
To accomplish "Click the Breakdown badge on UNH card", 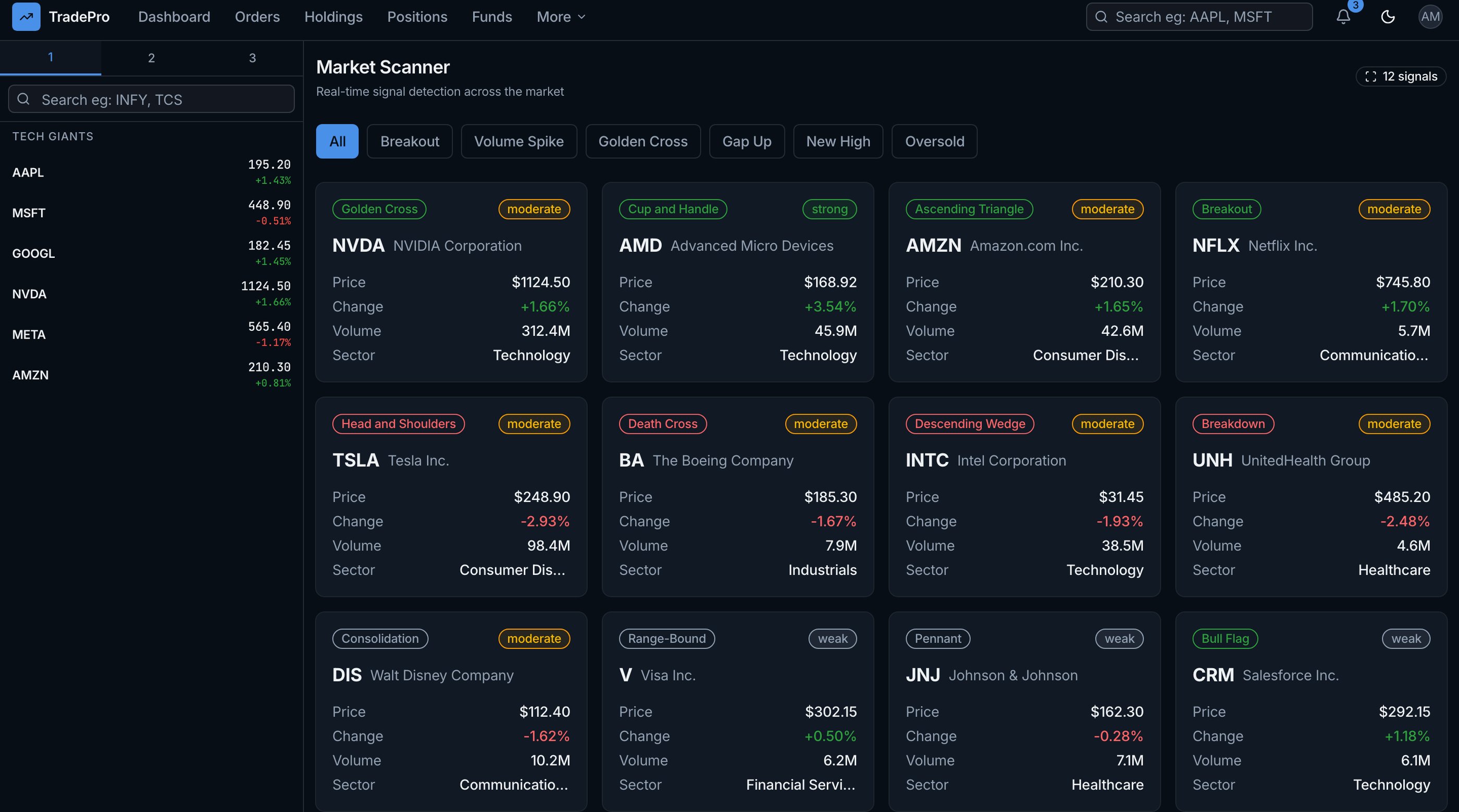I will (x=1233, y=423).
